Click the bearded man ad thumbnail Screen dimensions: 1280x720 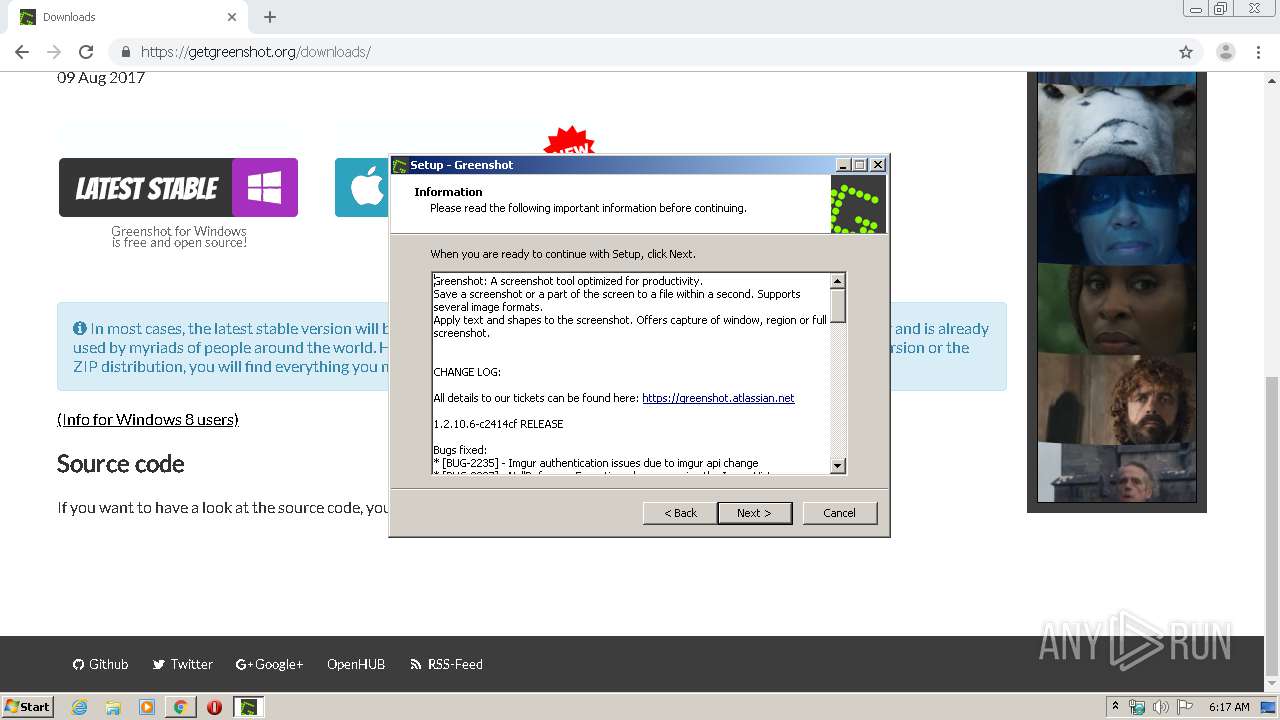[1117, 399]
